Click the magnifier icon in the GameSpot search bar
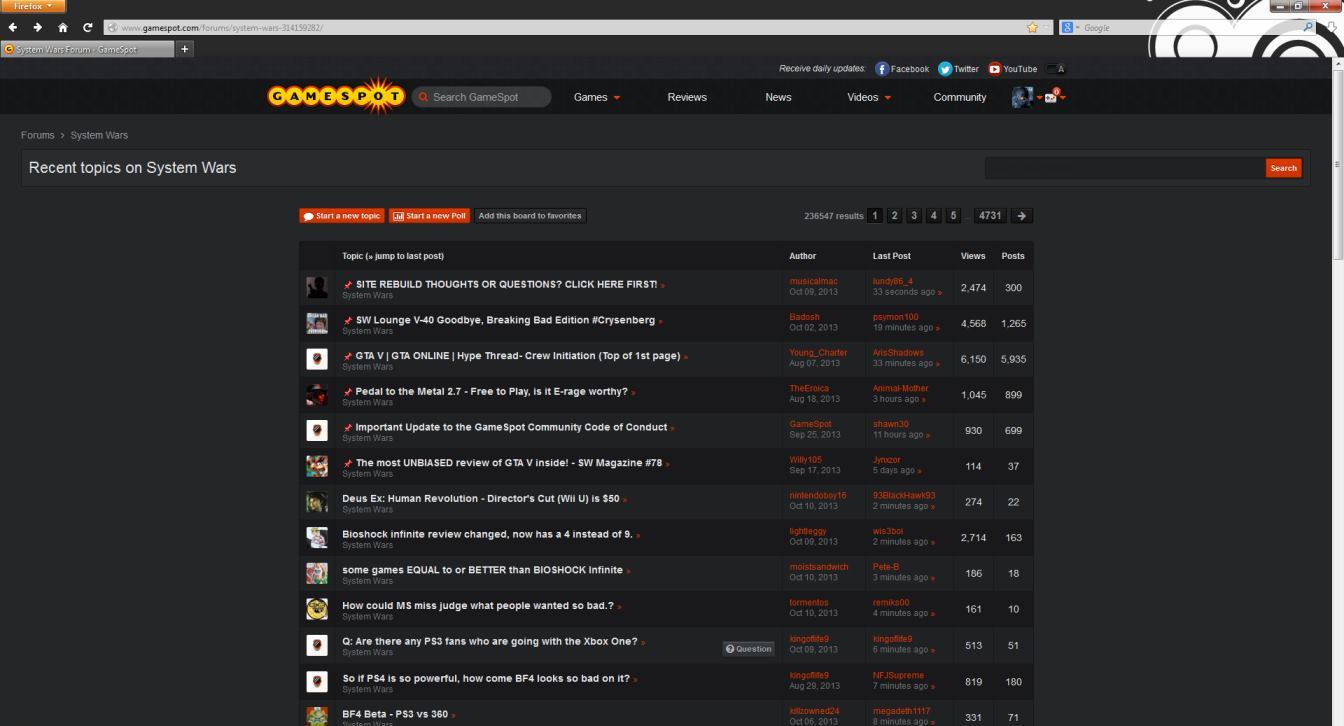Viewport: 1344px width, 726px height. [422, 96]
